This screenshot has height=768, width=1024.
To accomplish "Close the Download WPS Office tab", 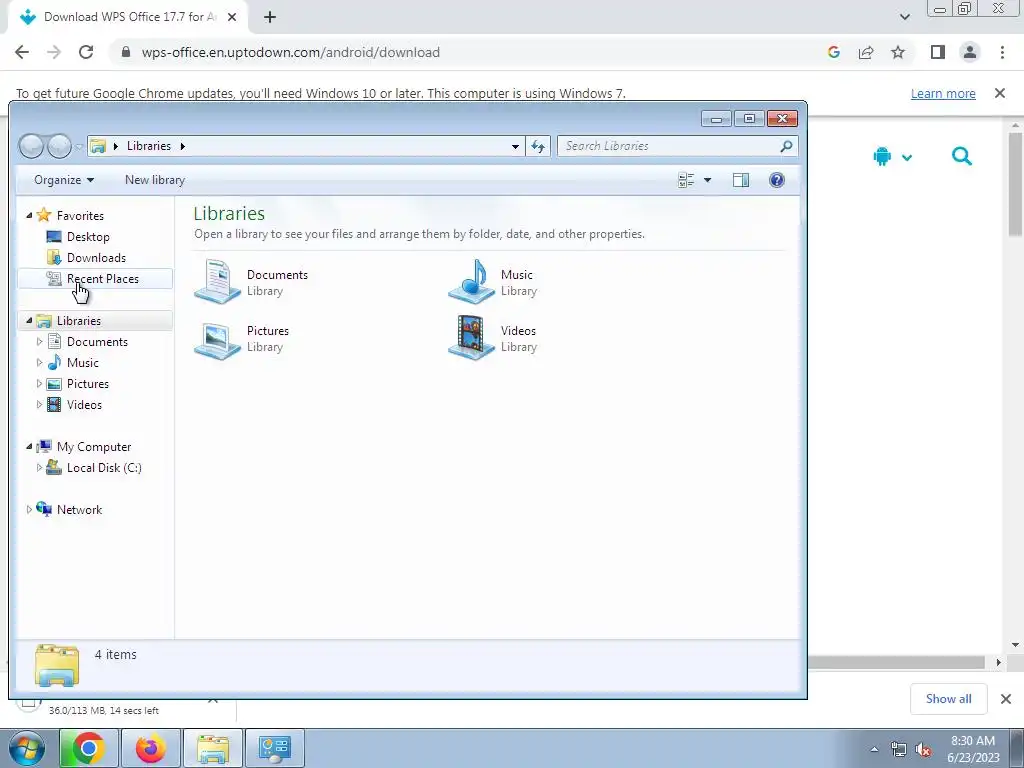I will 232,17.
